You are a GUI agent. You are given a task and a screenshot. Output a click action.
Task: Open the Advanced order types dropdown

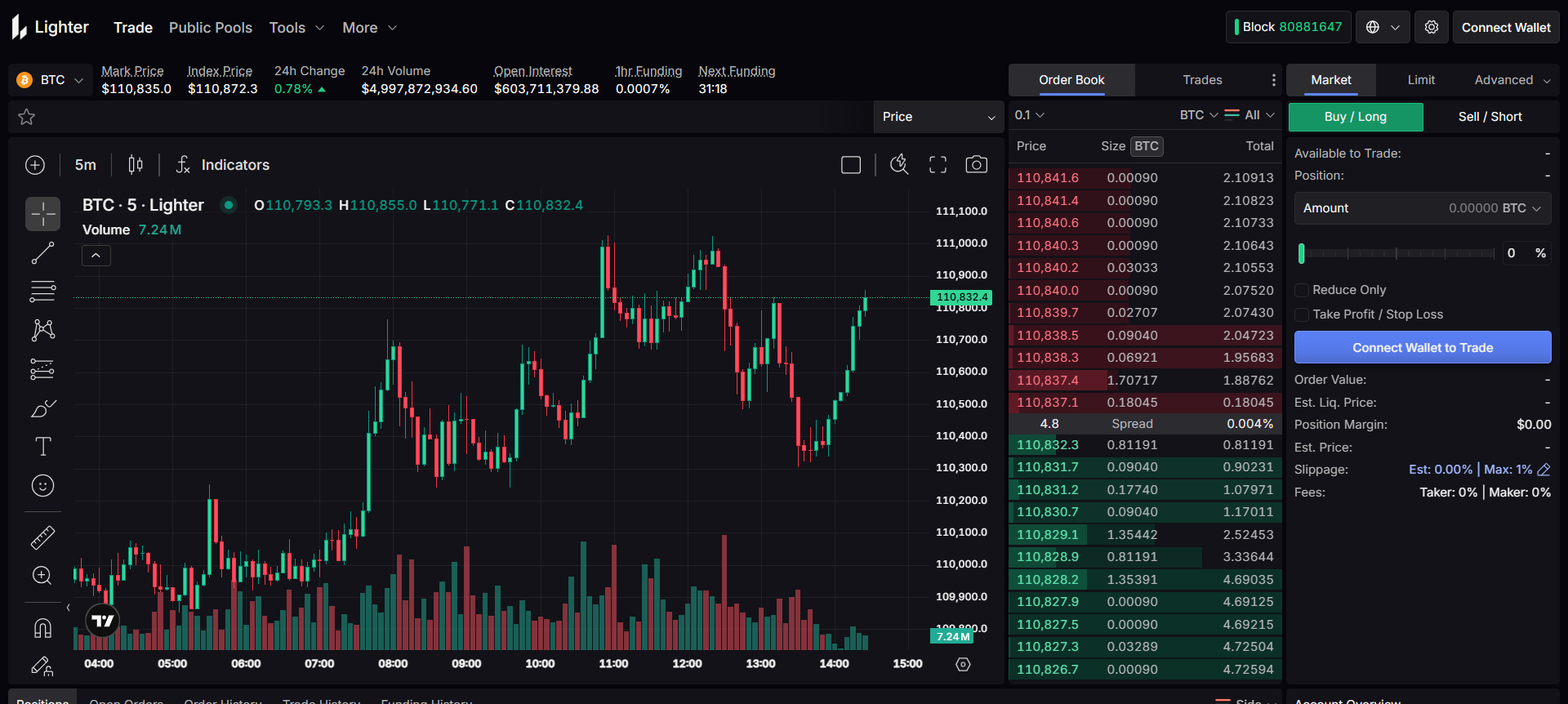[1512, 80]
